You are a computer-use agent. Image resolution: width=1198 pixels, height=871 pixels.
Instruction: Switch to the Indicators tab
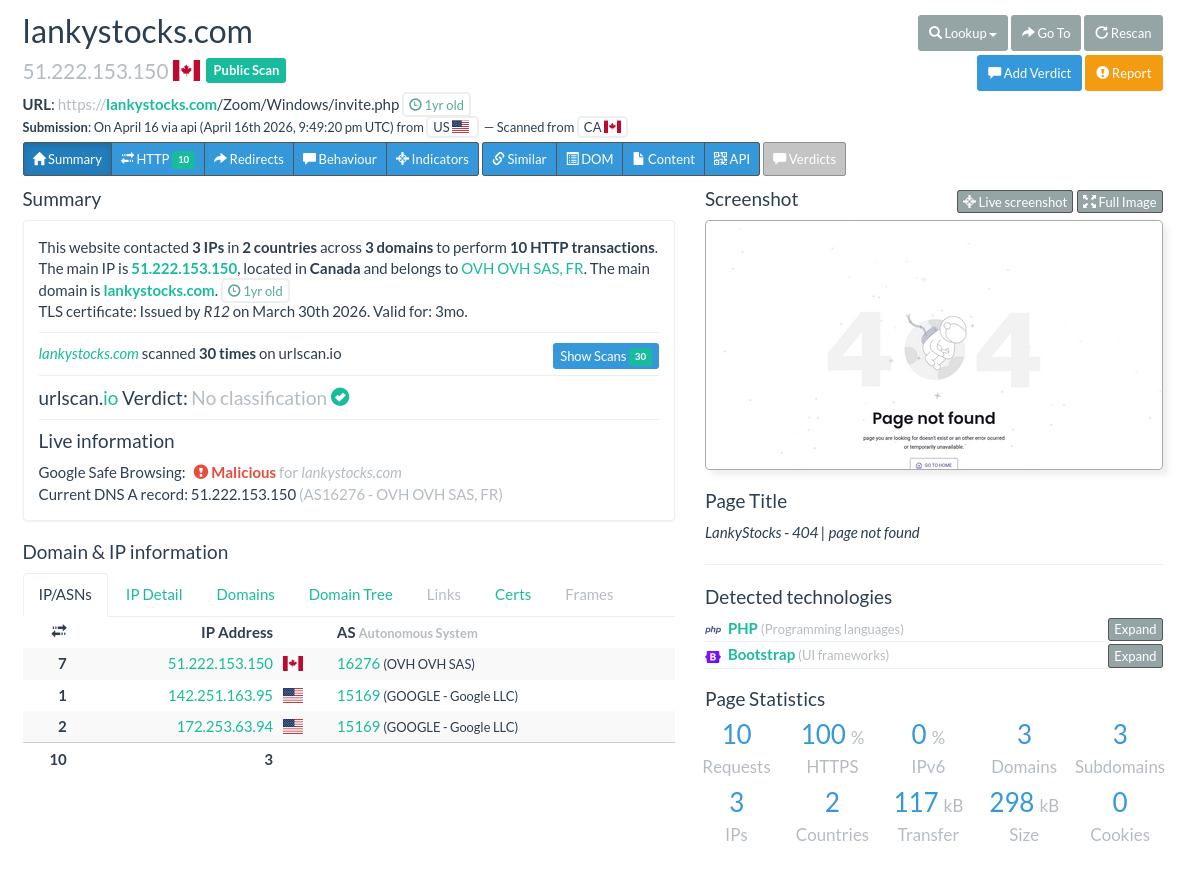[x=432, y=159]
